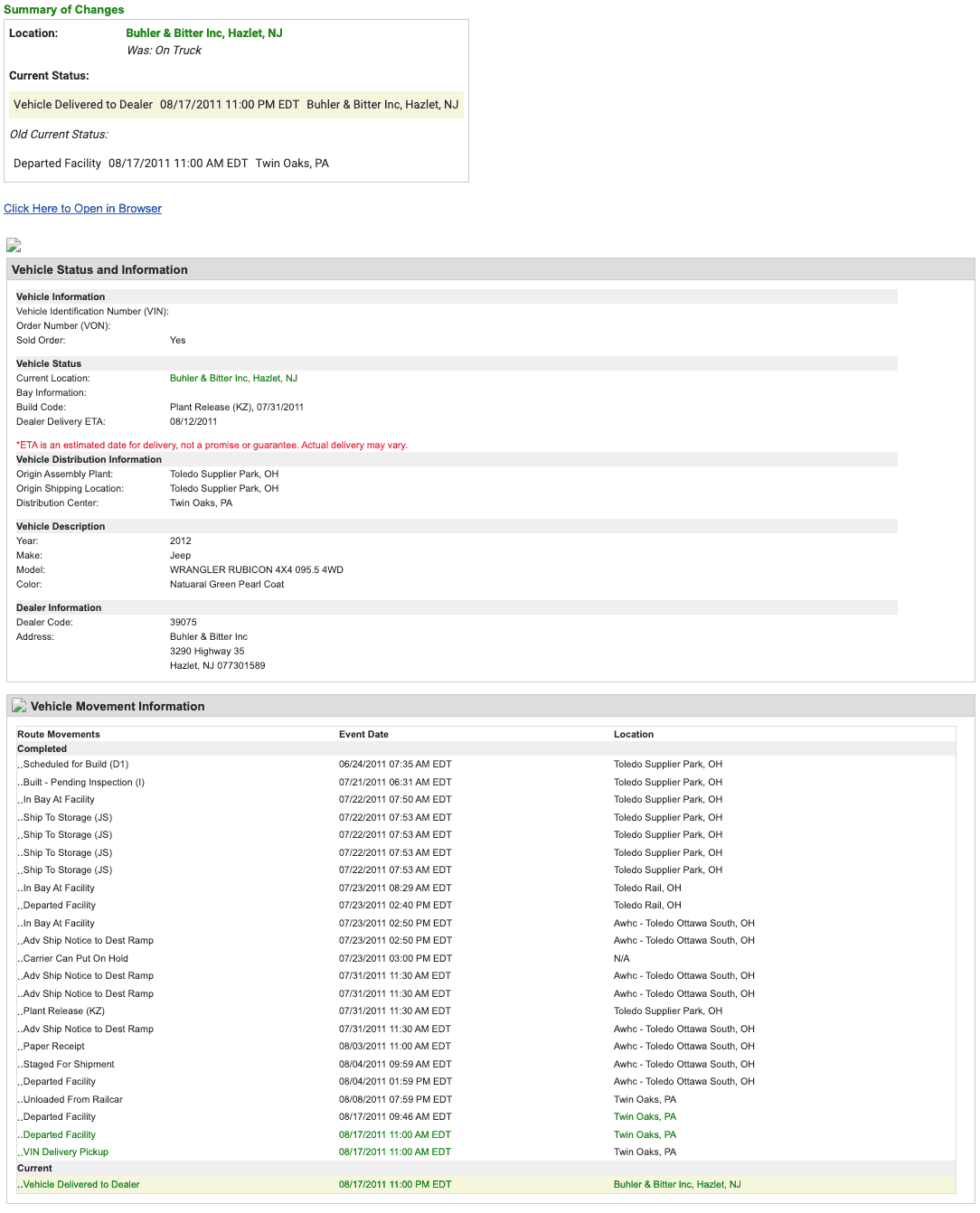Click the highlighted Vehicle Delivered to Dealer summary

(x=236, y=104)
